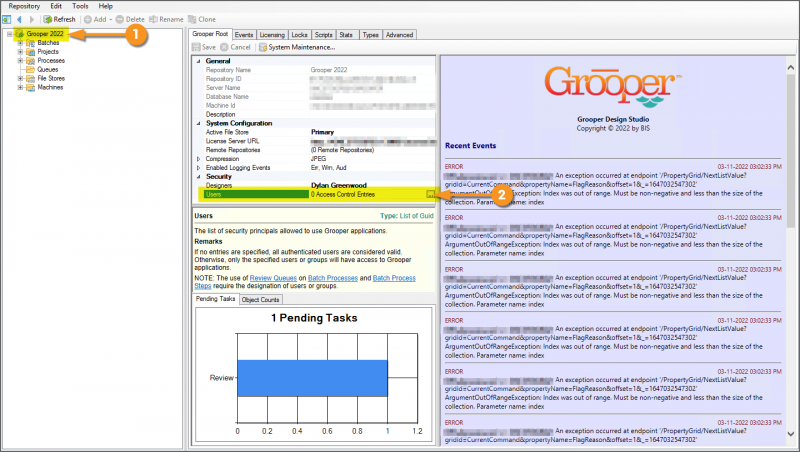Click the Clone toolbar button
Image resolution: width=800 pixels, height=452 pixels.
point(202,19)
